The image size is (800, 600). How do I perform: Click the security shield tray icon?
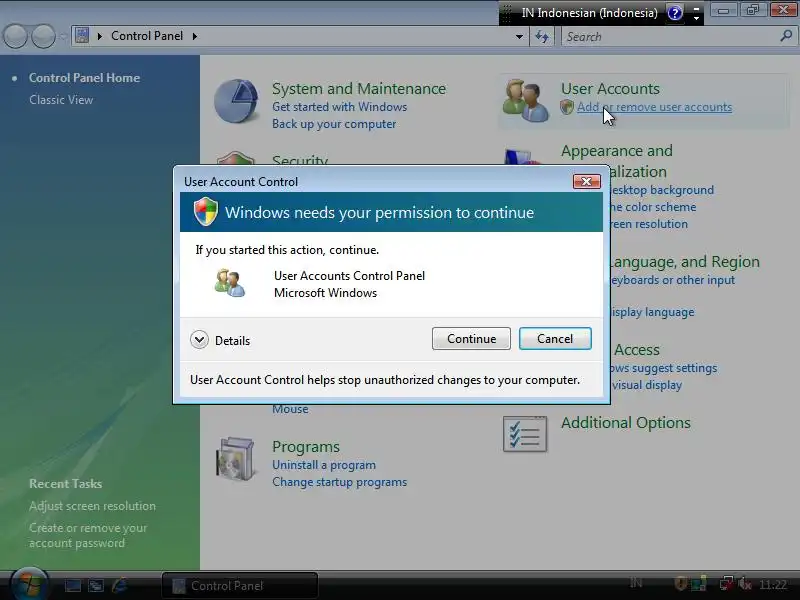coord(681,584)
